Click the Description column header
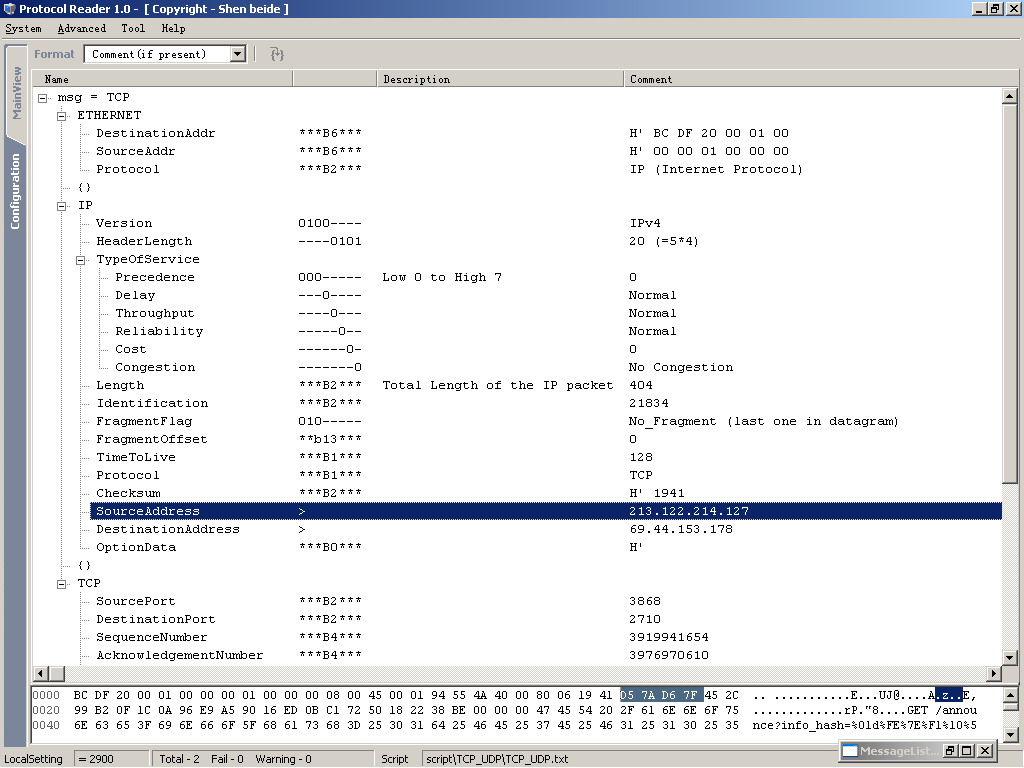1024x768 pixels. tap(500, 79)
